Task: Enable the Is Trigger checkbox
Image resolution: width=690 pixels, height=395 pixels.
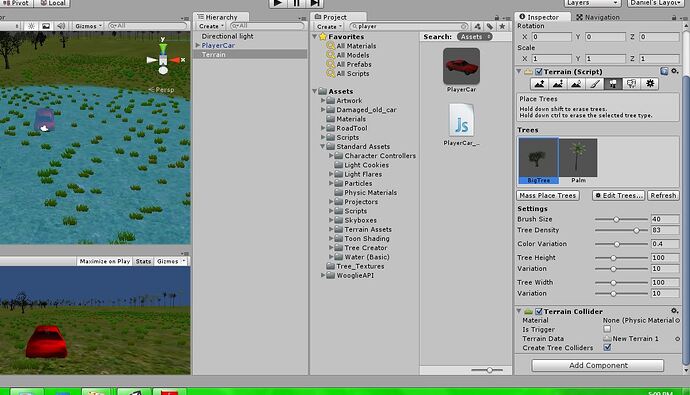Action: [607, 329]
